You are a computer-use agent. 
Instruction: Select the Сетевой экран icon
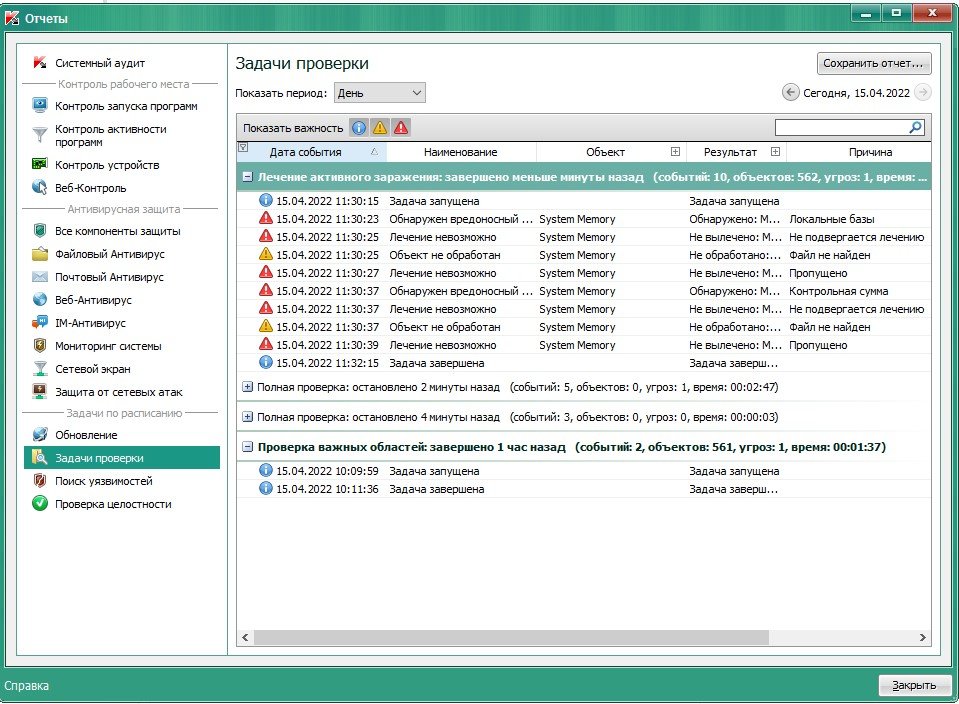click(40, 369)
